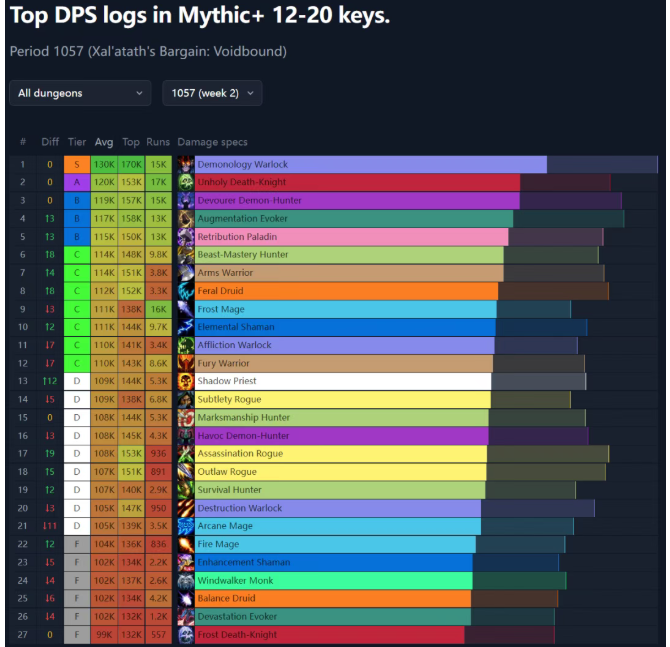This screenshot has height=647, width=670.
Task: Click the Unholy Death-Knight spec icon
Action: click(x=186, y=182)
